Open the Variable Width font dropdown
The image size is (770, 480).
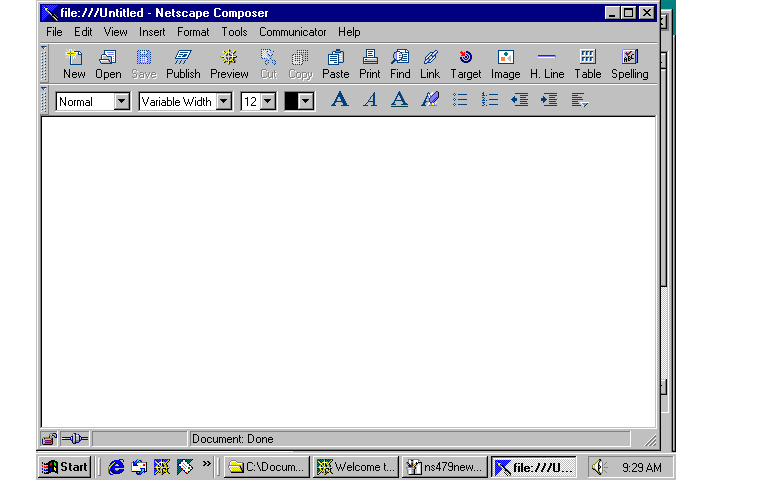click(x=224, y=102)
